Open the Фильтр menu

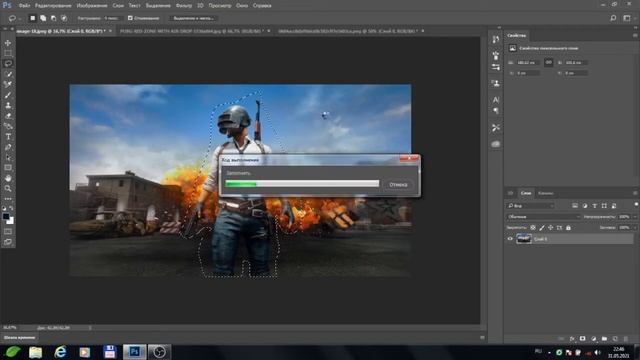pos(184,6)
